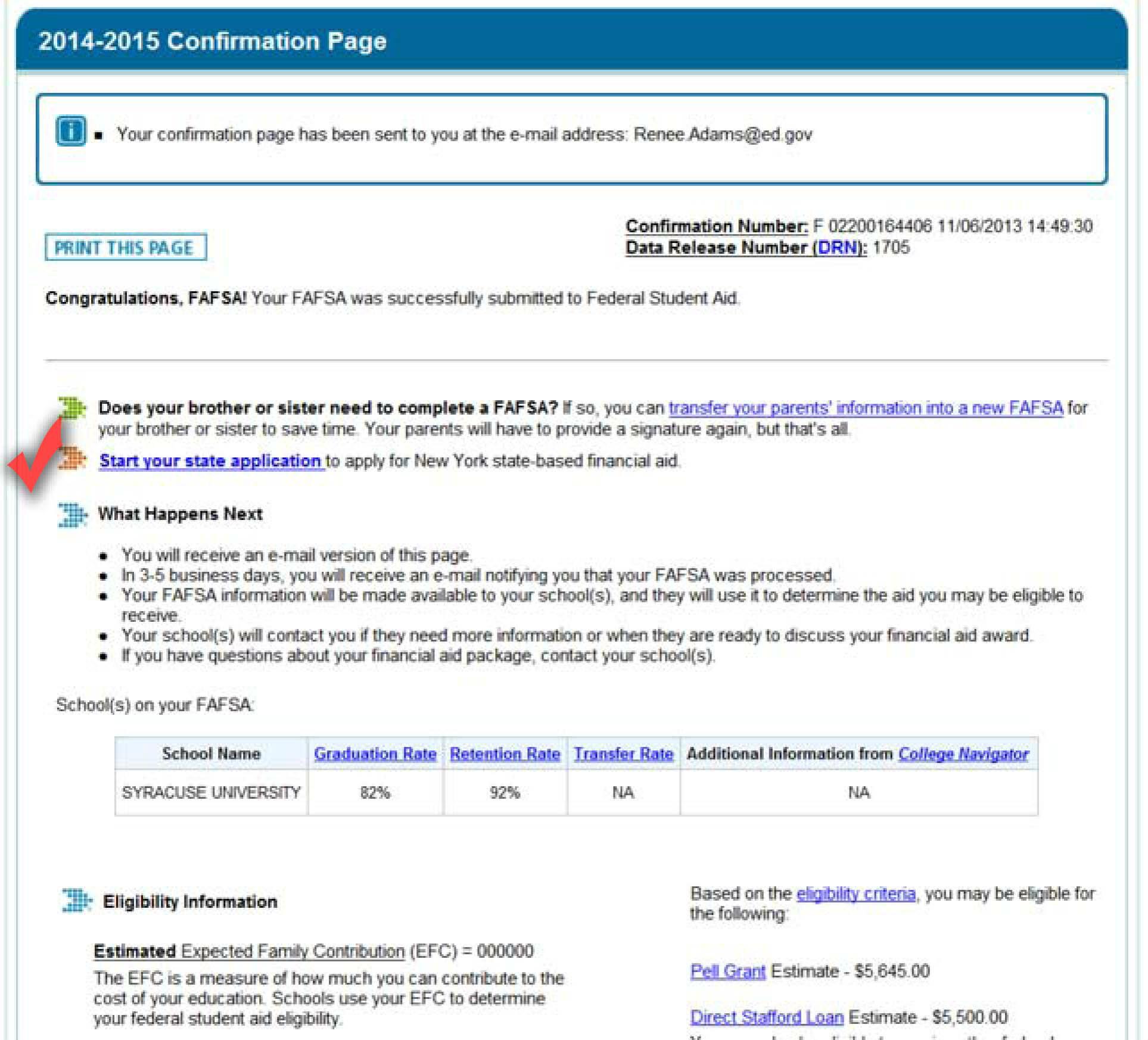Click blue arrow icon next to What Happens Next
The height and width of the screenshot is (1040, 1148).
73,515
